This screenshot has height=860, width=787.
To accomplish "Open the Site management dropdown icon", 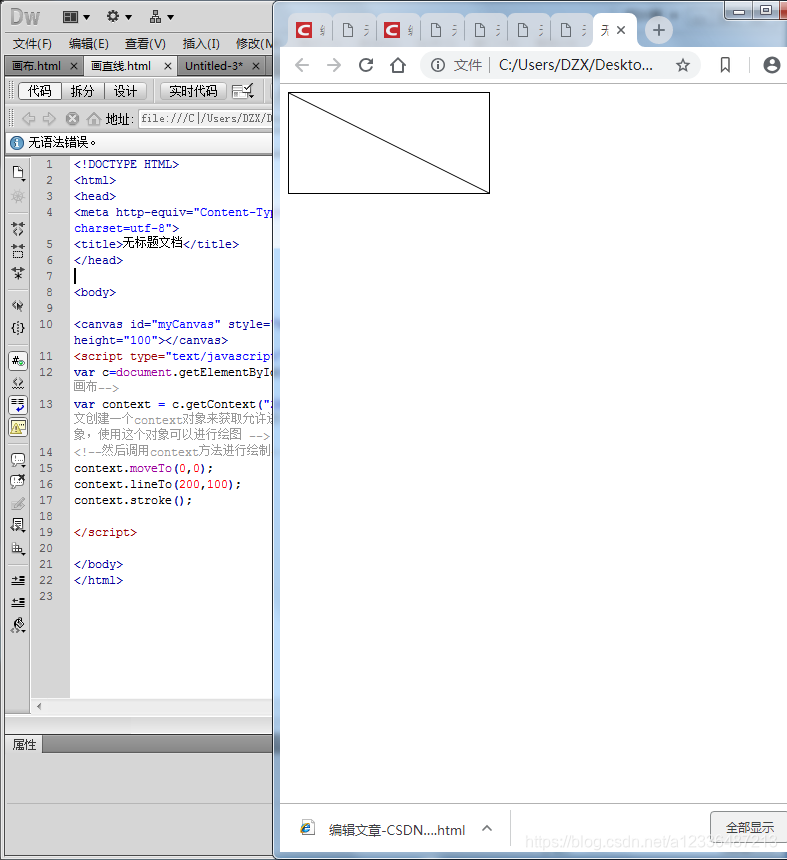I will (161, 17).
